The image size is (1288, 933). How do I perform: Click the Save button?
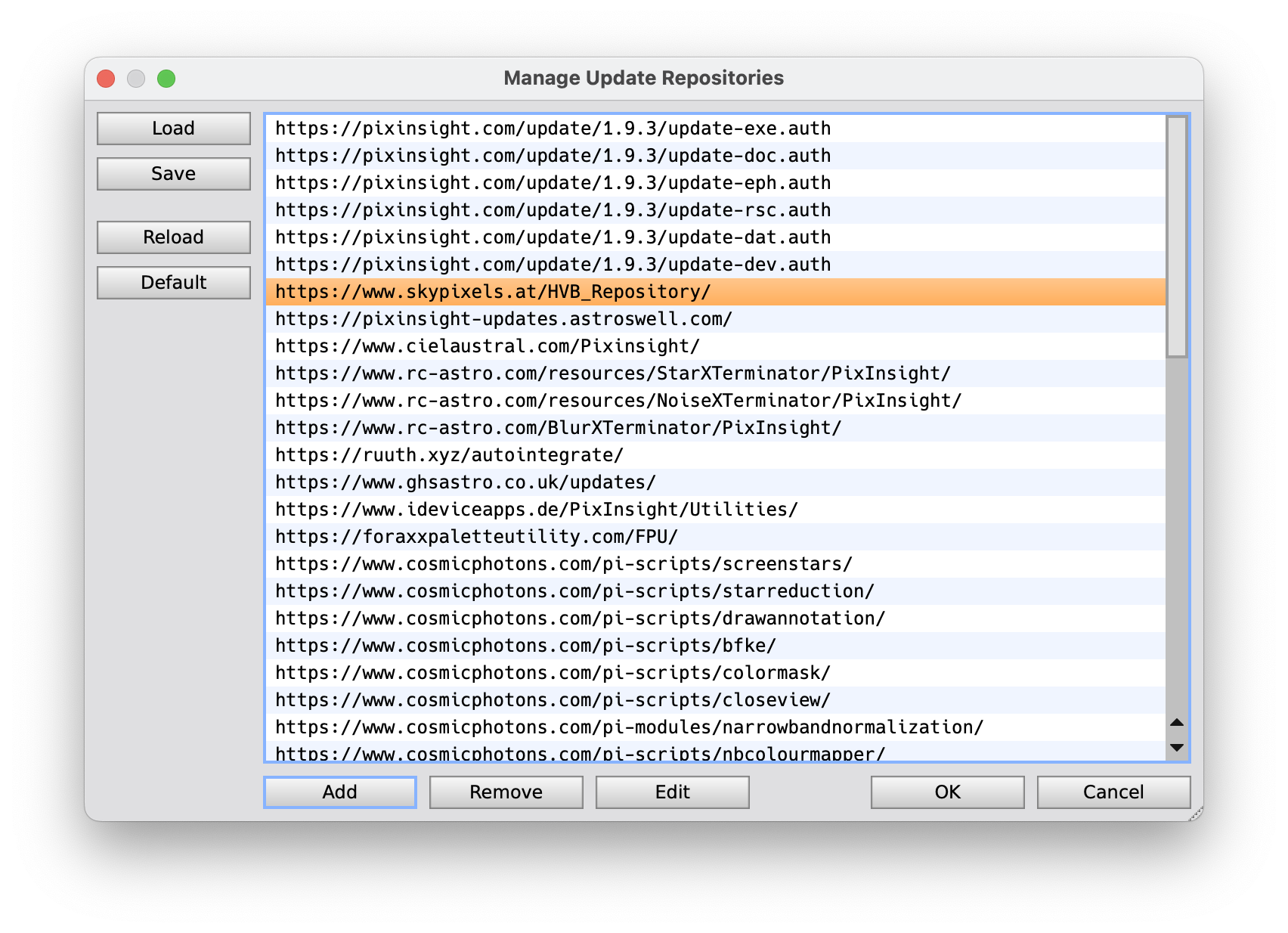click(173, 174)
